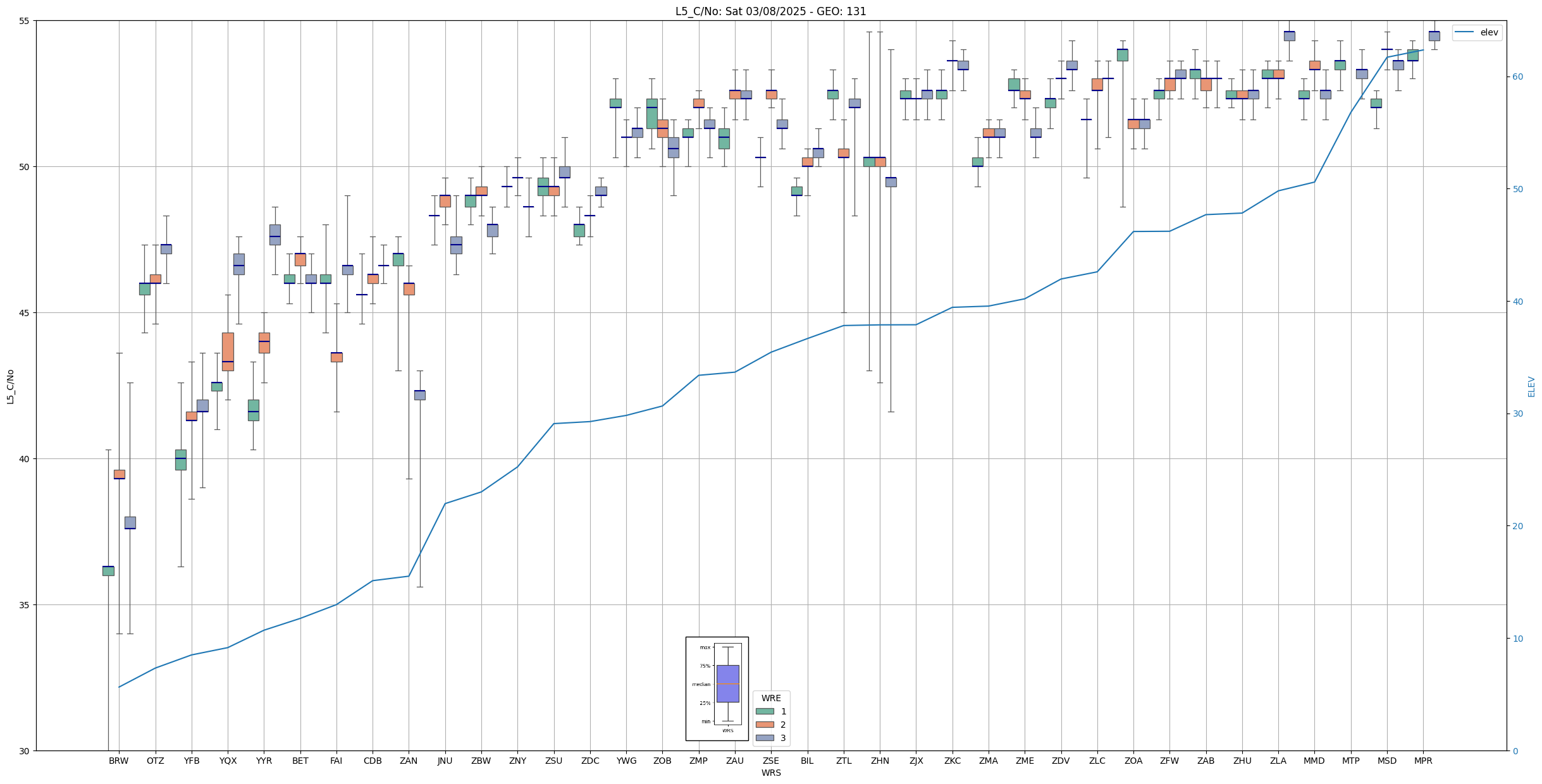Image resolution: width=1542 pixels, height=784 pixels.
Task: Click the blue-gray WRE 3 legend swatch
Action: 764,738
